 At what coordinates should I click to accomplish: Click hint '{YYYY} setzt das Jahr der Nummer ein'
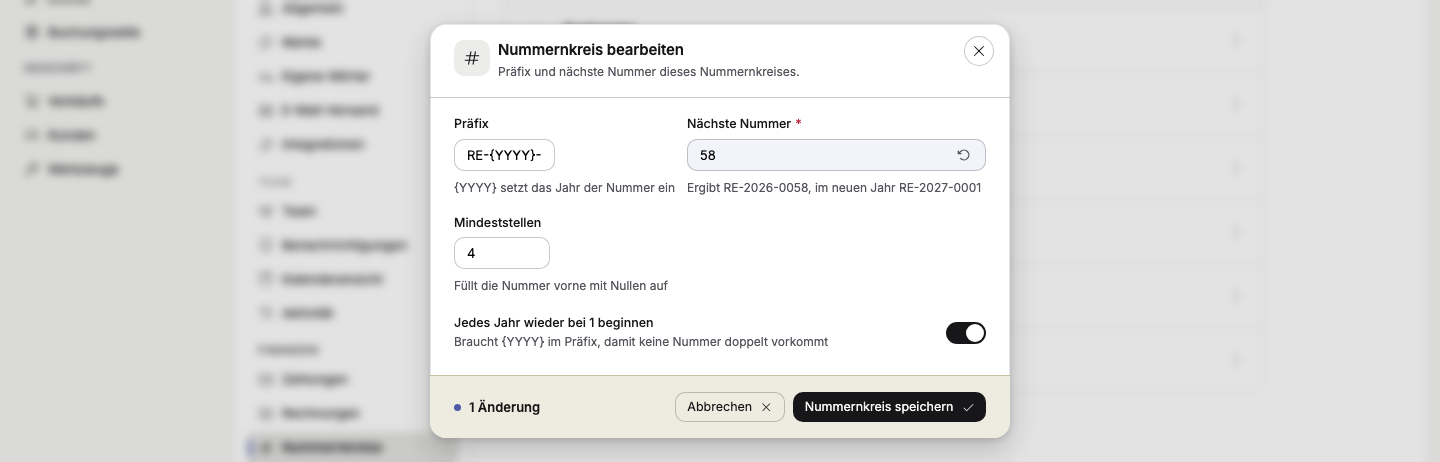564,187
